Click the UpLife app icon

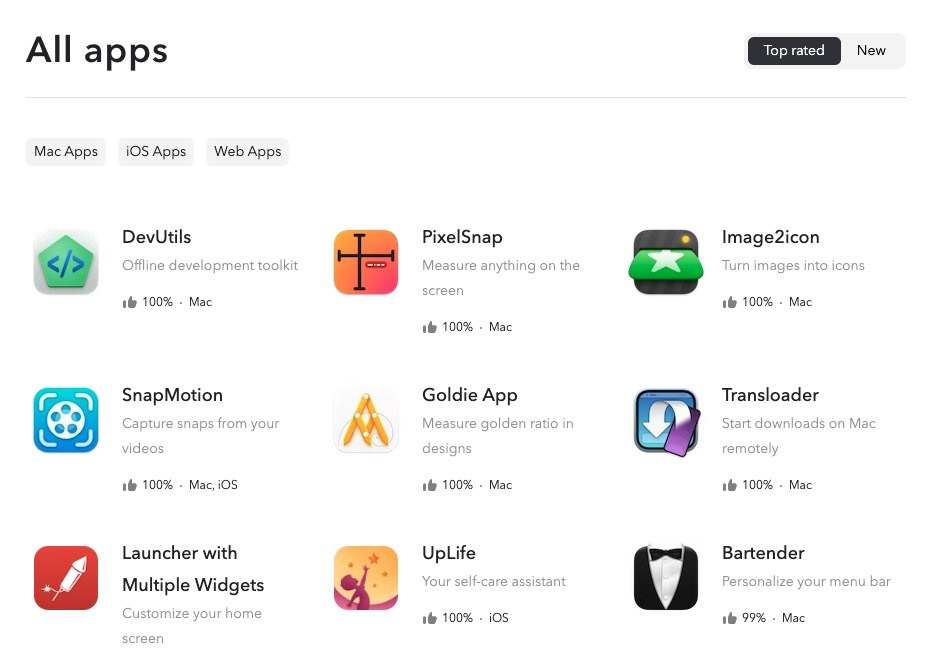(x=366, y=578)
